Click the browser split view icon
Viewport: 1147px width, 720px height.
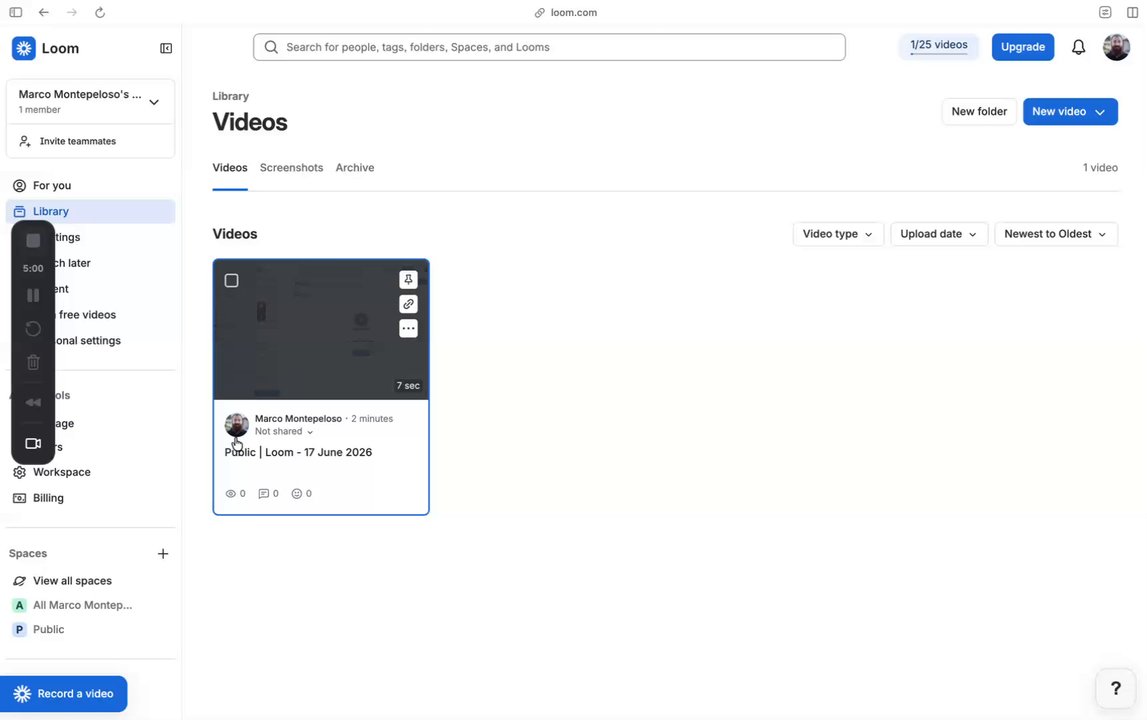click(1132, 12)
